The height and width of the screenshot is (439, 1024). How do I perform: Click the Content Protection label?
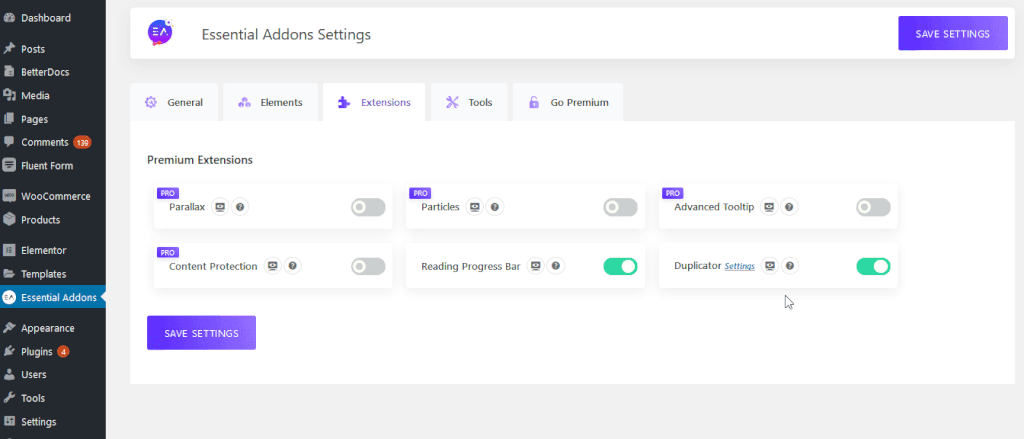coord(213,266)
